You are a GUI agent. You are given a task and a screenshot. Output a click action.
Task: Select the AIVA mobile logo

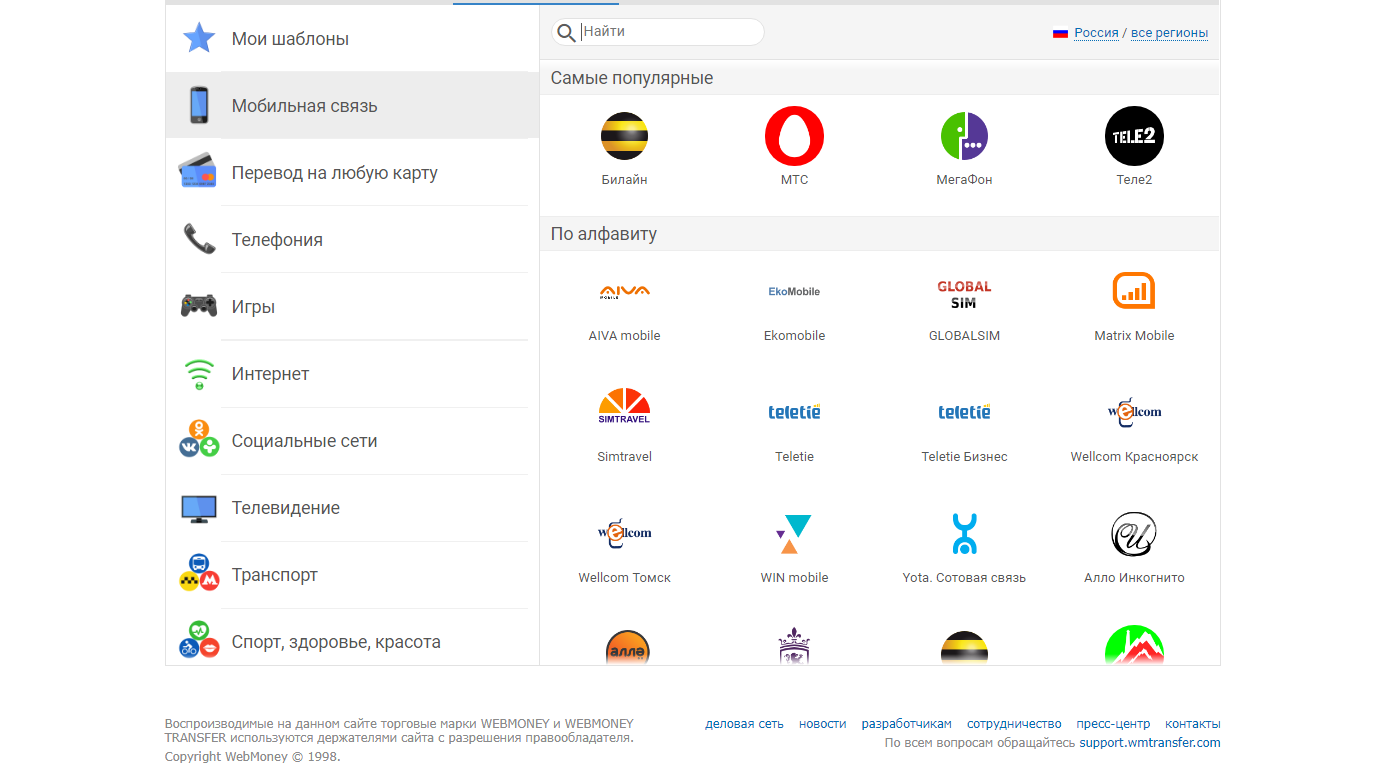tap(624, 292)
